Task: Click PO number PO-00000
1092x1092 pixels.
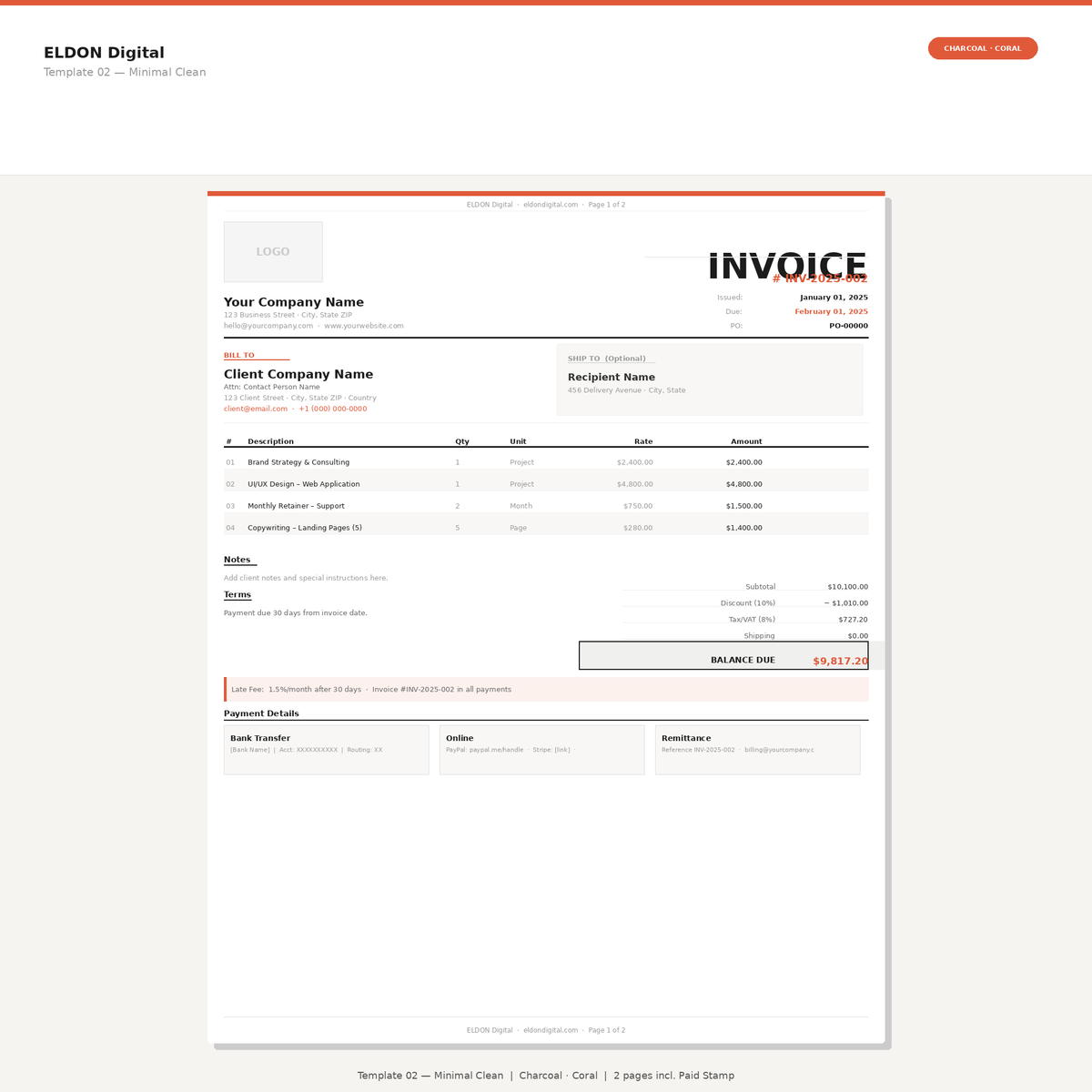Action: pos(848,326)
